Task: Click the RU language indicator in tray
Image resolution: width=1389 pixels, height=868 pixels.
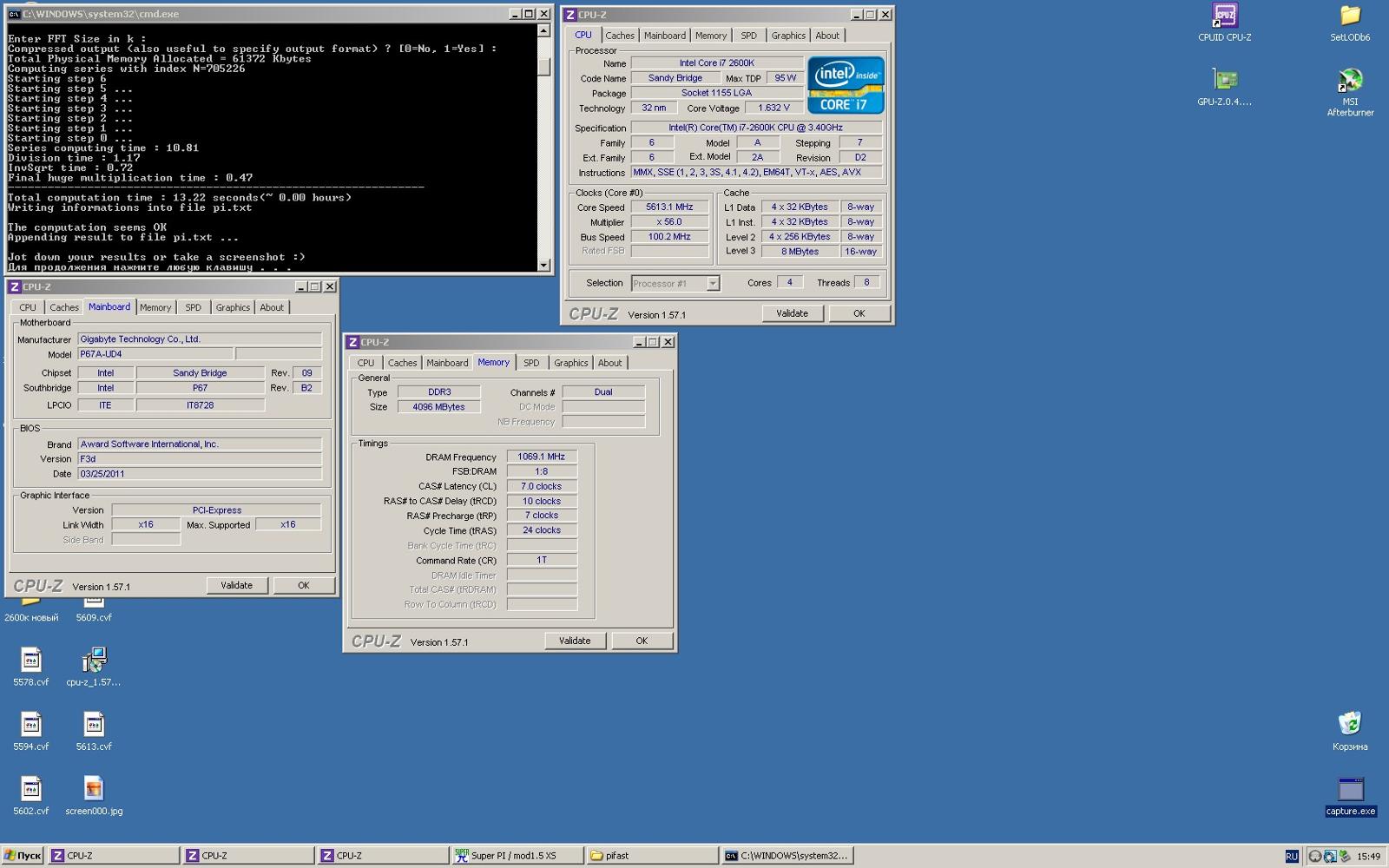Action: (1292, 856)
